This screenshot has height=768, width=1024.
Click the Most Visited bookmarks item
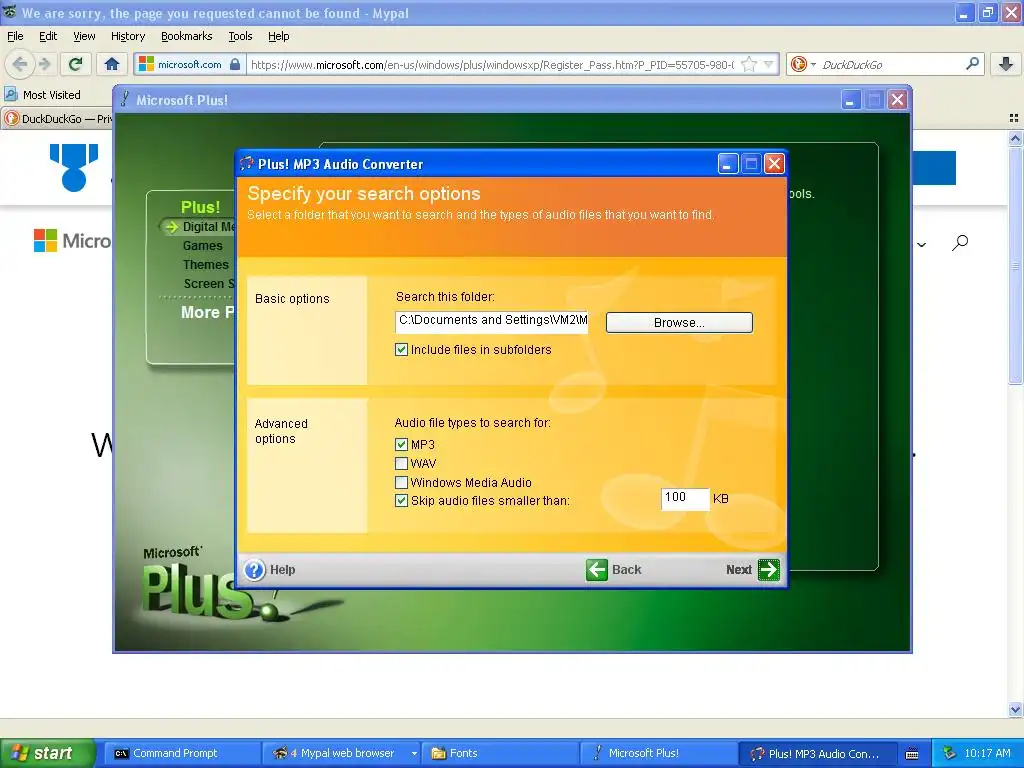(42, 95)
